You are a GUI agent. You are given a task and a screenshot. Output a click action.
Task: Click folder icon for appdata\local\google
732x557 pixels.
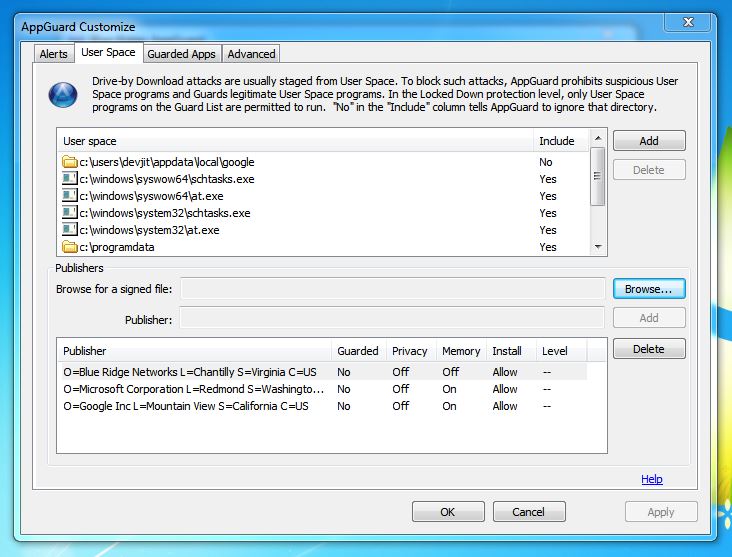tap(70, 162)
